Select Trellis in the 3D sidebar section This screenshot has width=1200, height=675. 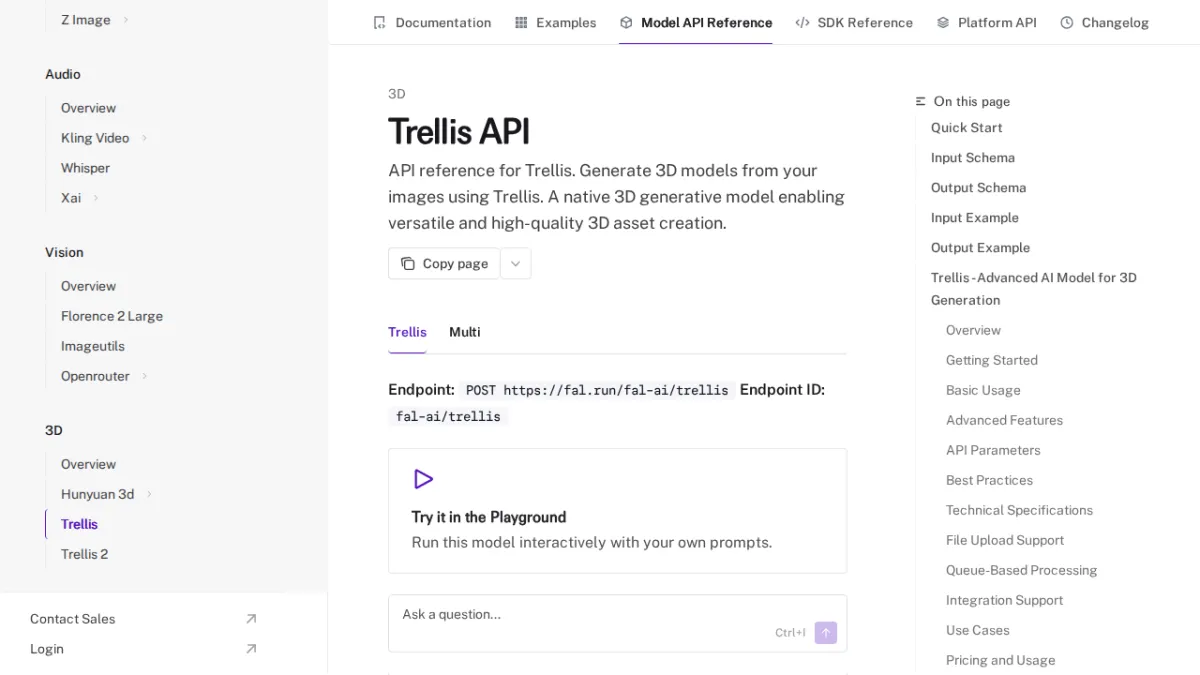point(79,524)
